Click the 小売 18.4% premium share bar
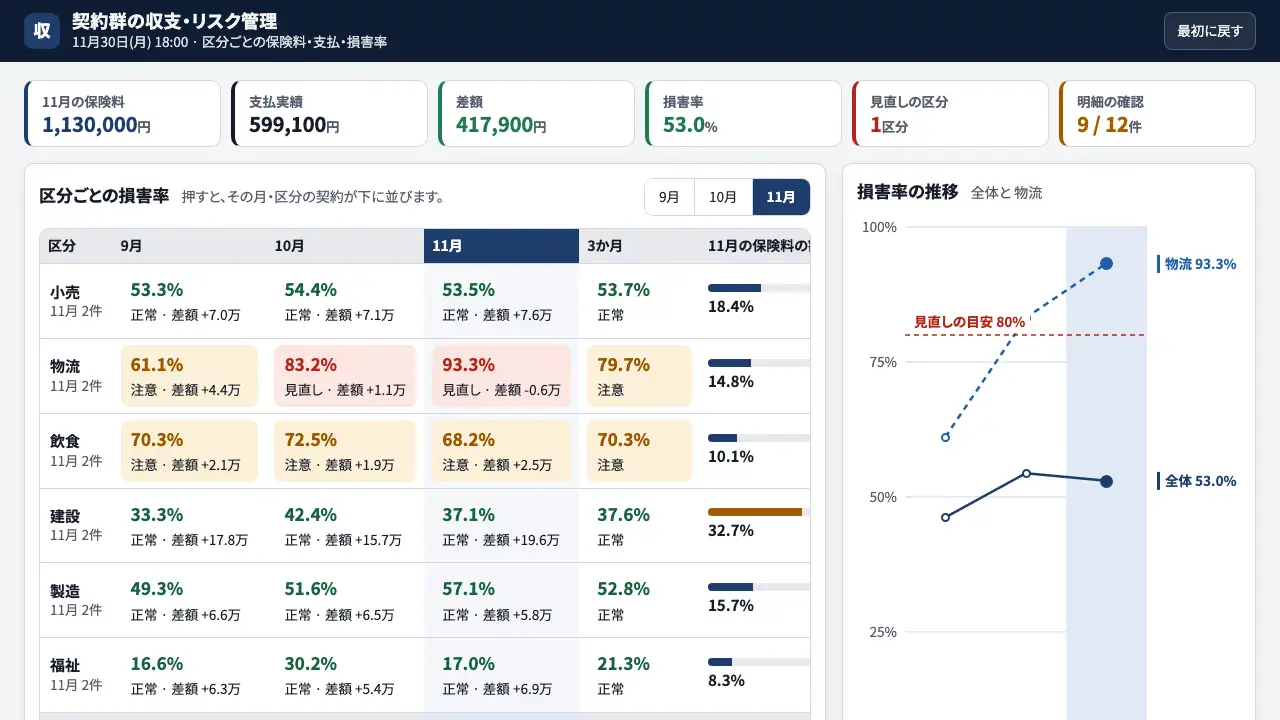 click(759, 288)
